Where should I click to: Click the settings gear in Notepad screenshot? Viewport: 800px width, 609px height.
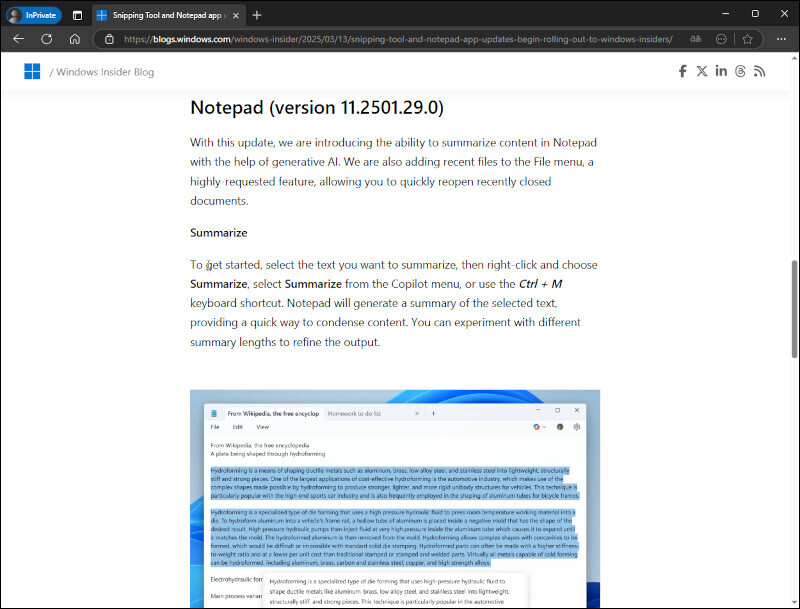[x=577, y=427]
